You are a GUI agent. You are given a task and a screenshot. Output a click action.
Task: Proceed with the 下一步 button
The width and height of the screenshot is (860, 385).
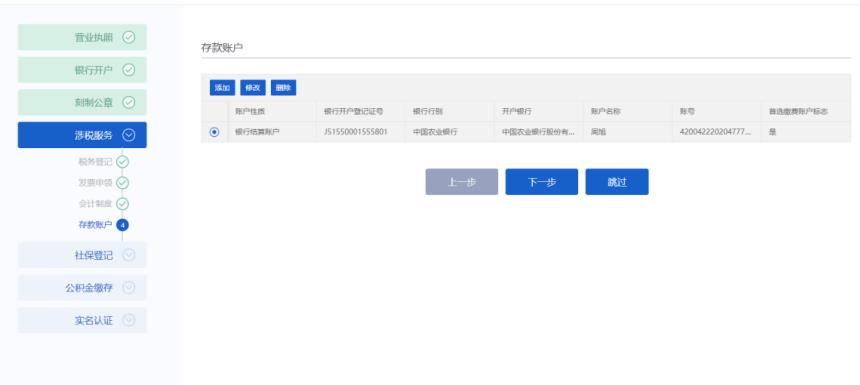tap(541, 182)
